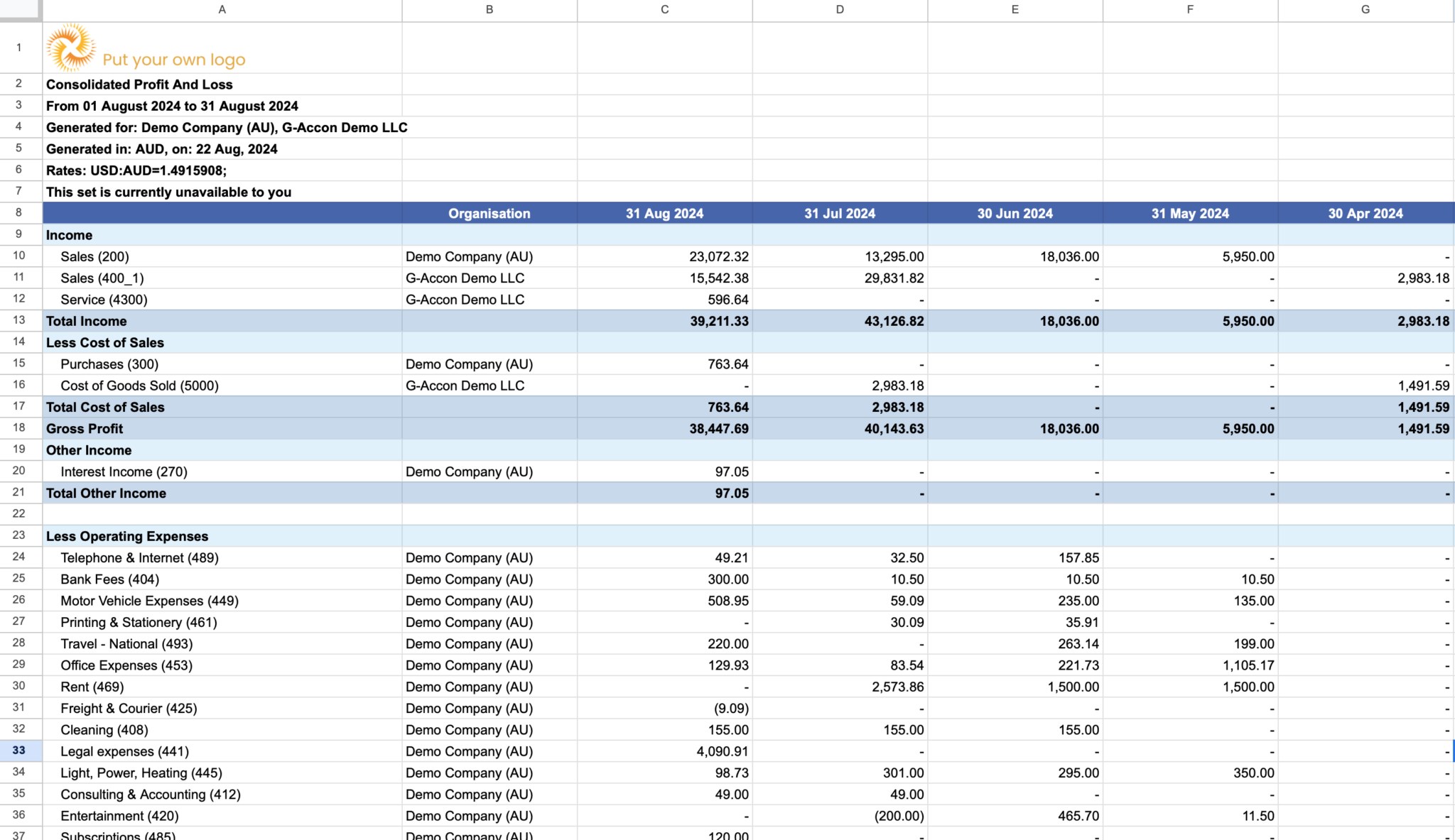Select column E header
This screenshot has height=840, width=1455.
[1015, 10]
